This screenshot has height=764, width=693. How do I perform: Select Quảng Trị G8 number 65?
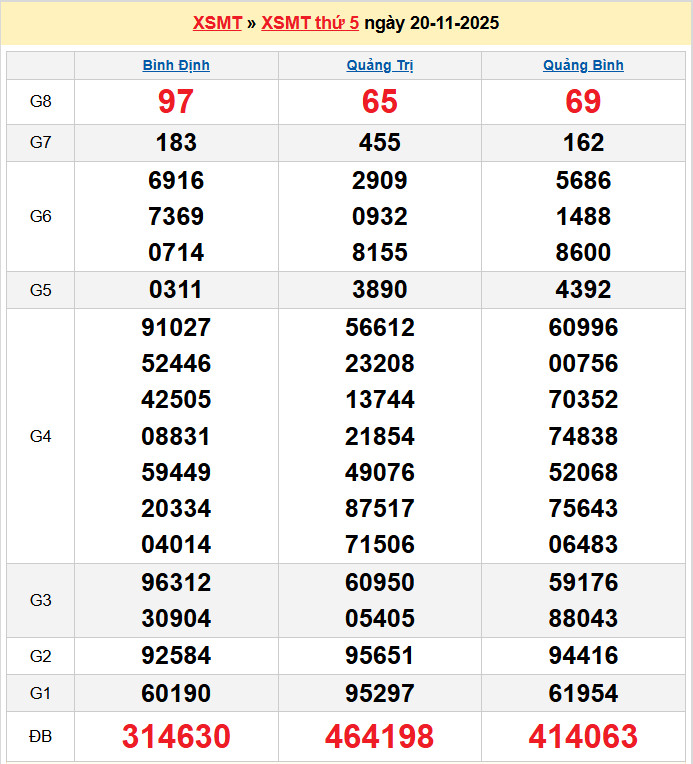click(380, 101)
